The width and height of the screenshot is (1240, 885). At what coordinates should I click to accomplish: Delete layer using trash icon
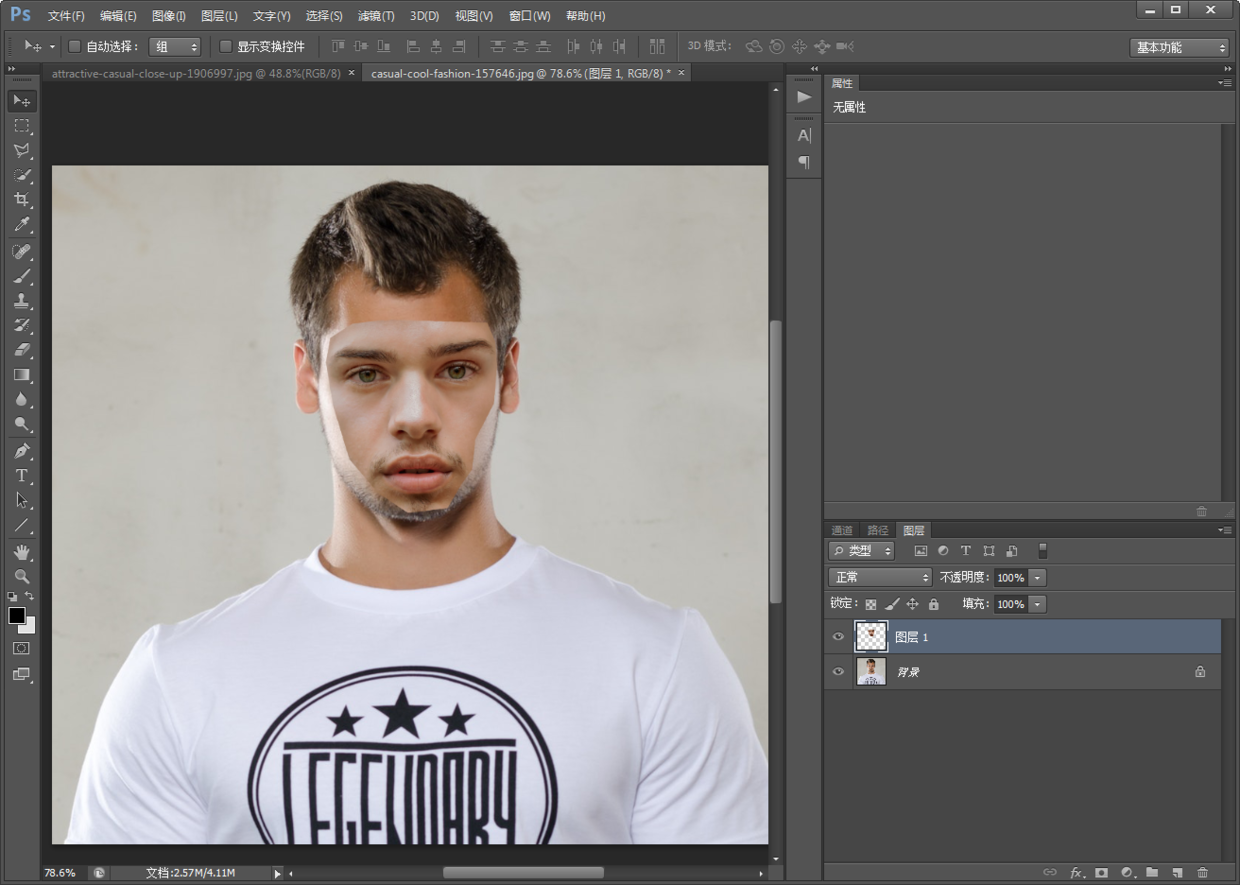click(1202, 873)
